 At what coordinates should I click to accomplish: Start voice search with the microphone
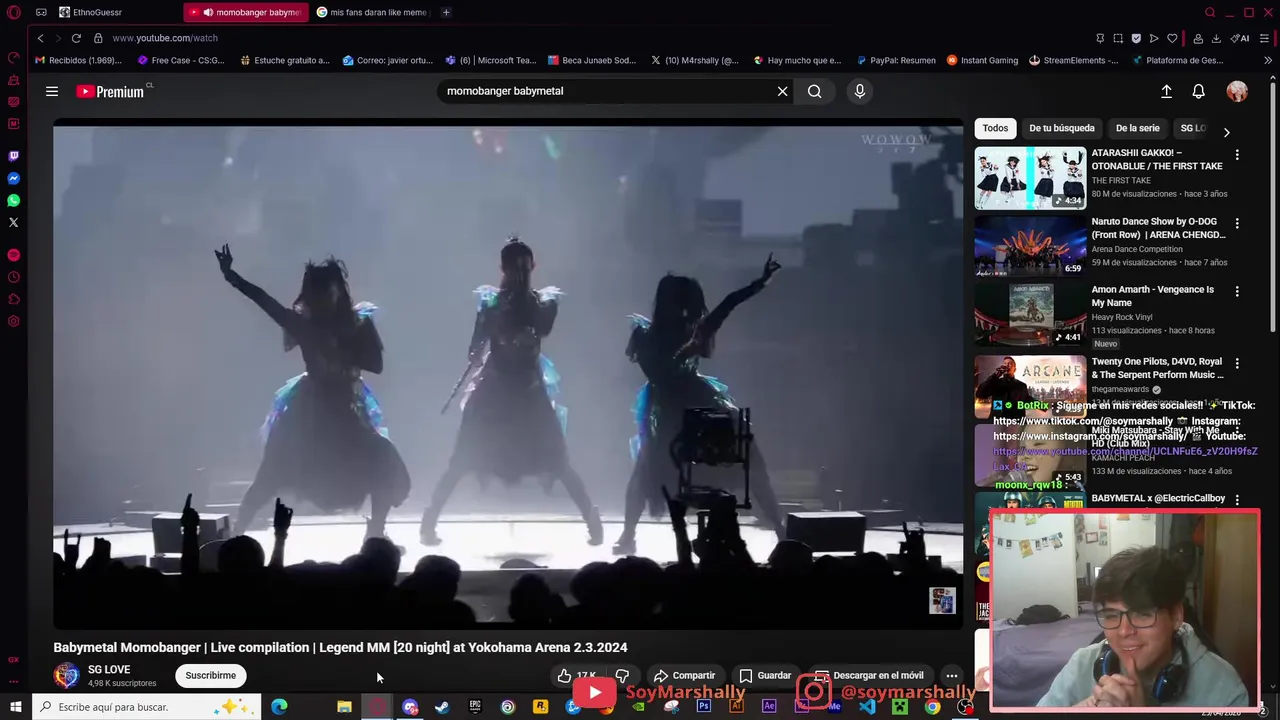tap(859, 91)
